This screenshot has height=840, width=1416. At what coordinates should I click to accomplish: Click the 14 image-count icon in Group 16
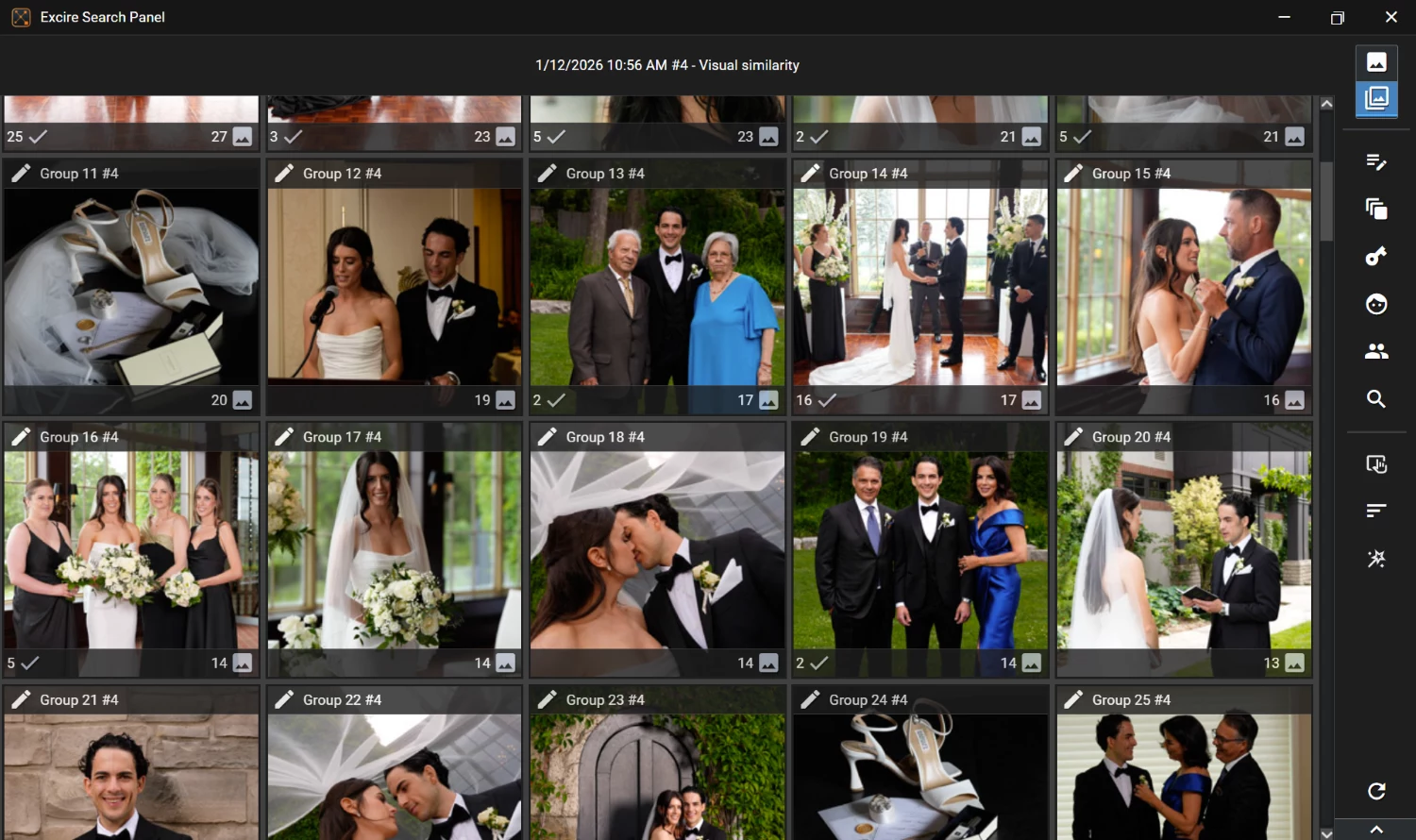243,664
